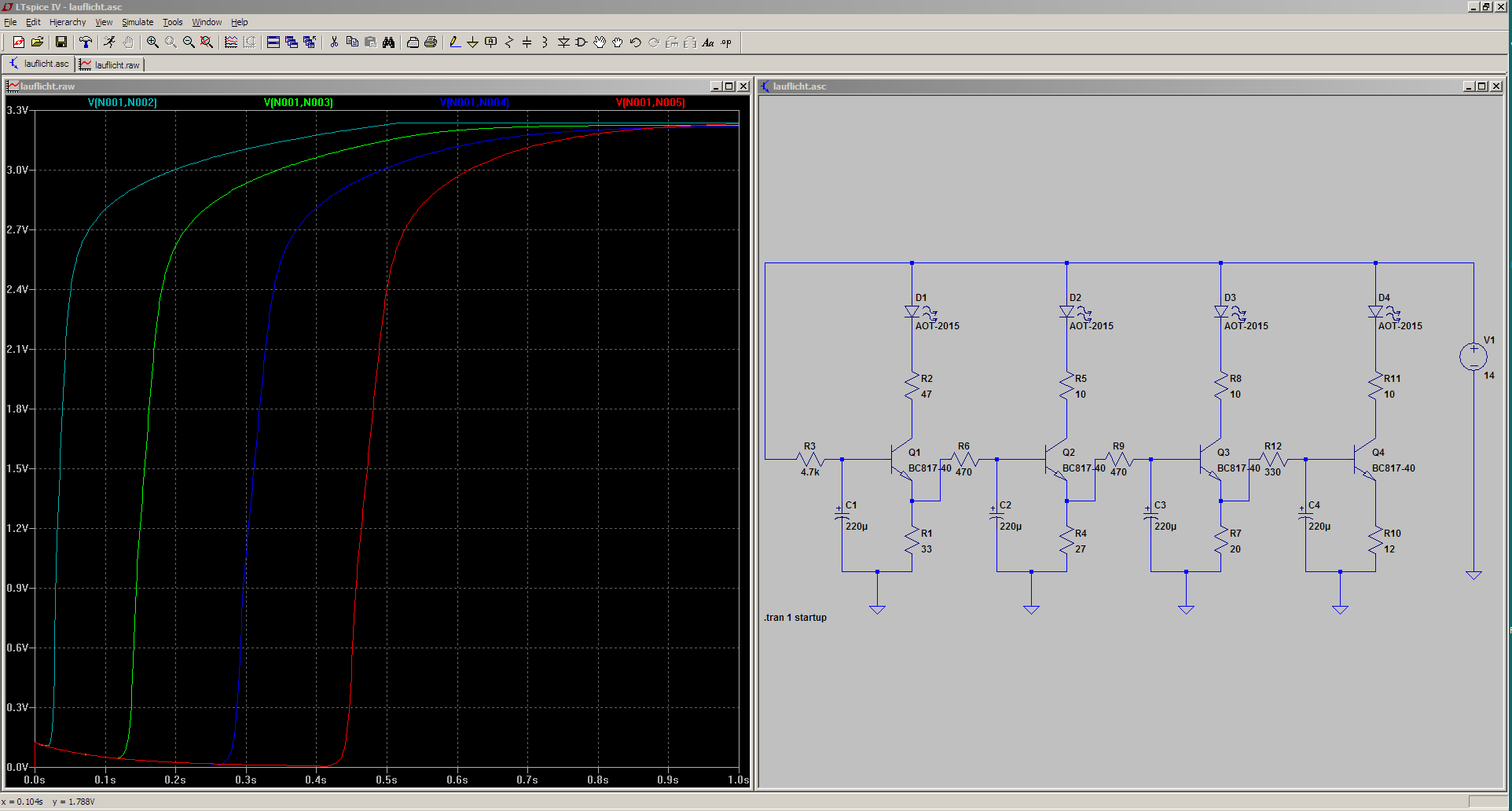Screen dimensions: 1512x811
Task: Tile windows with the tile icon
Action: tap(273, 42)
